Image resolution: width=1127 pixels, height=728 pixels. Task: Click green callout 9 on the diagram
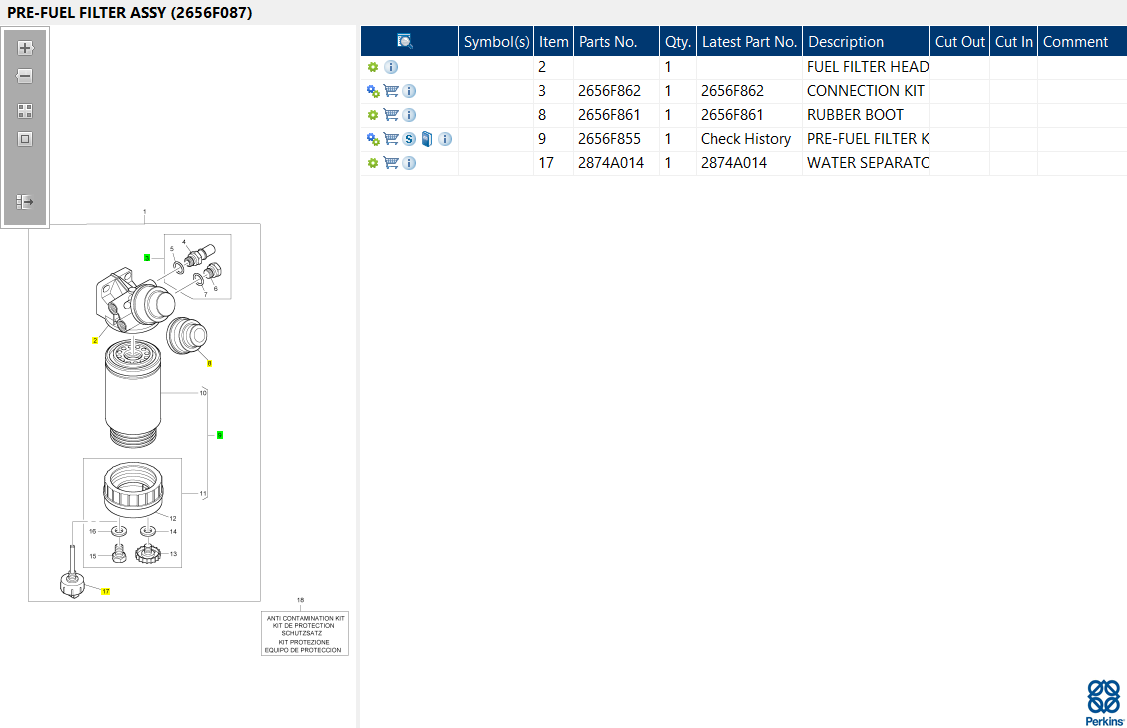coord(220,436)
